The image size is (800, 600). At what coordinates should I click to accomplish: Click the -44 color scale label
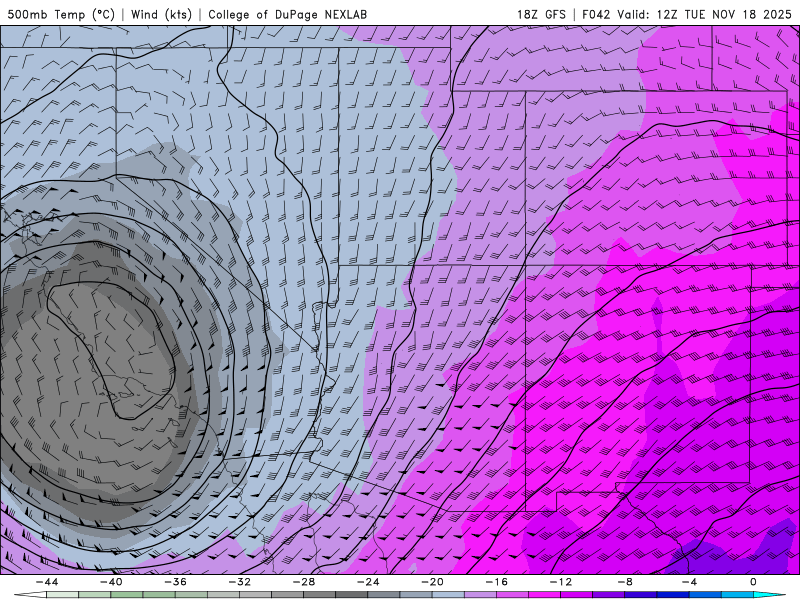point(46,582)
